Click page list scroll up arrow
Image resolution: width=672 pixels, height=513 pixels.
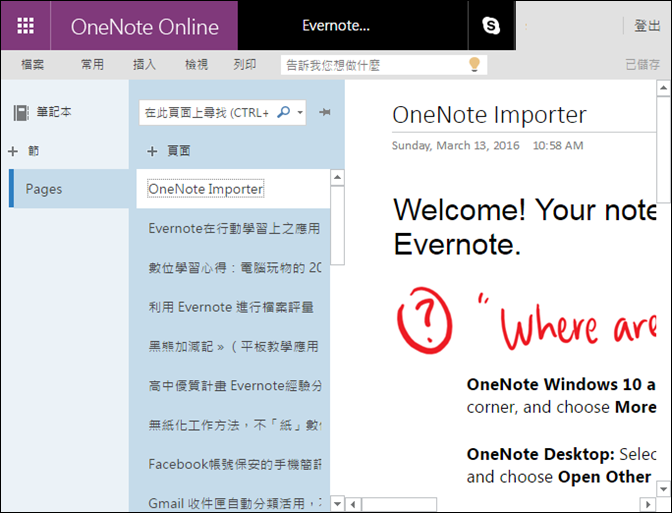click(337, 177)
